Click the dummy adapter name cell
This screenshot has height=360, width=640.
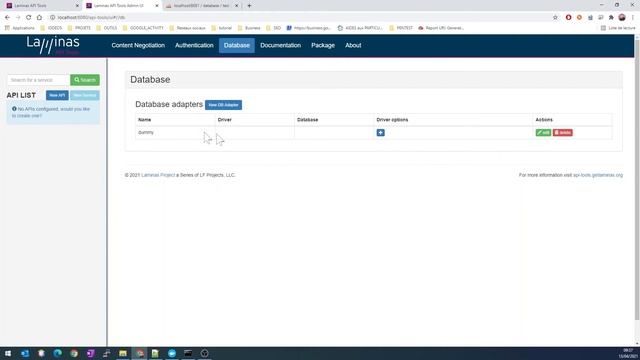pos(175,133)
